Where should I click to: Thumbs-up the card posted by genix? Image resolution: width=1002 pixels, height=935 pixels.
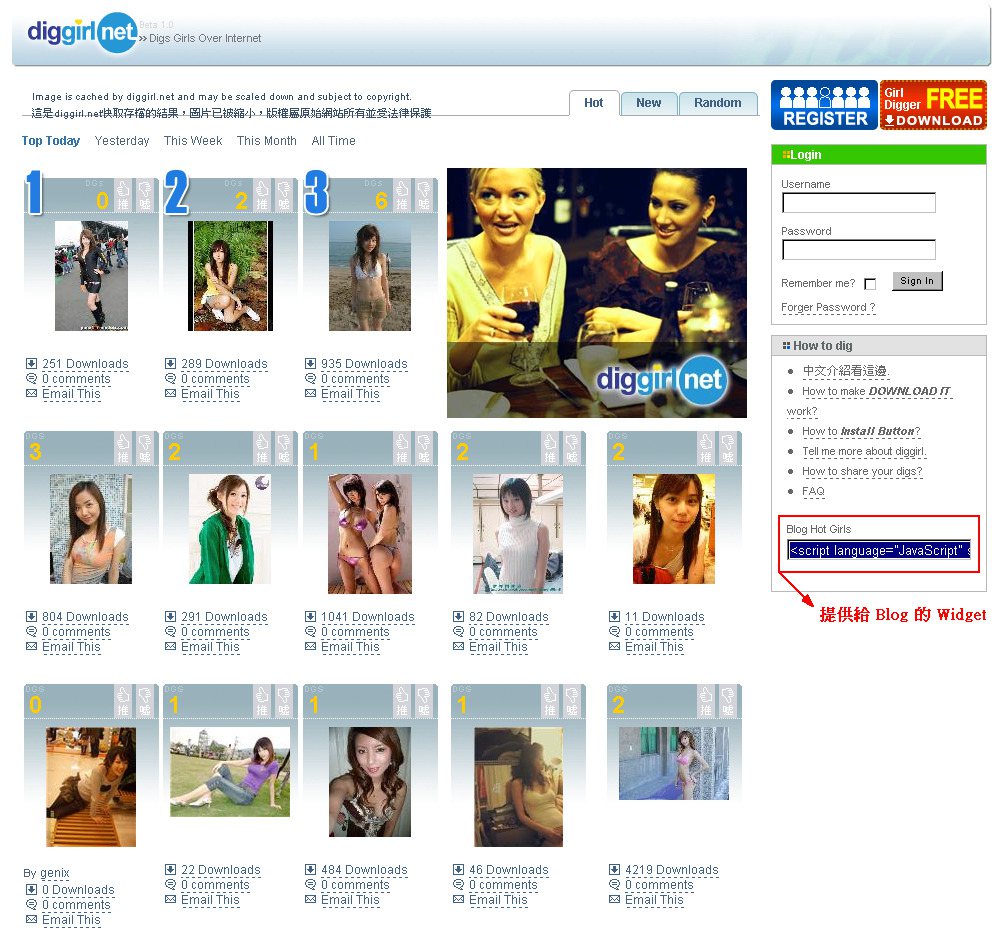pos(123,701)
